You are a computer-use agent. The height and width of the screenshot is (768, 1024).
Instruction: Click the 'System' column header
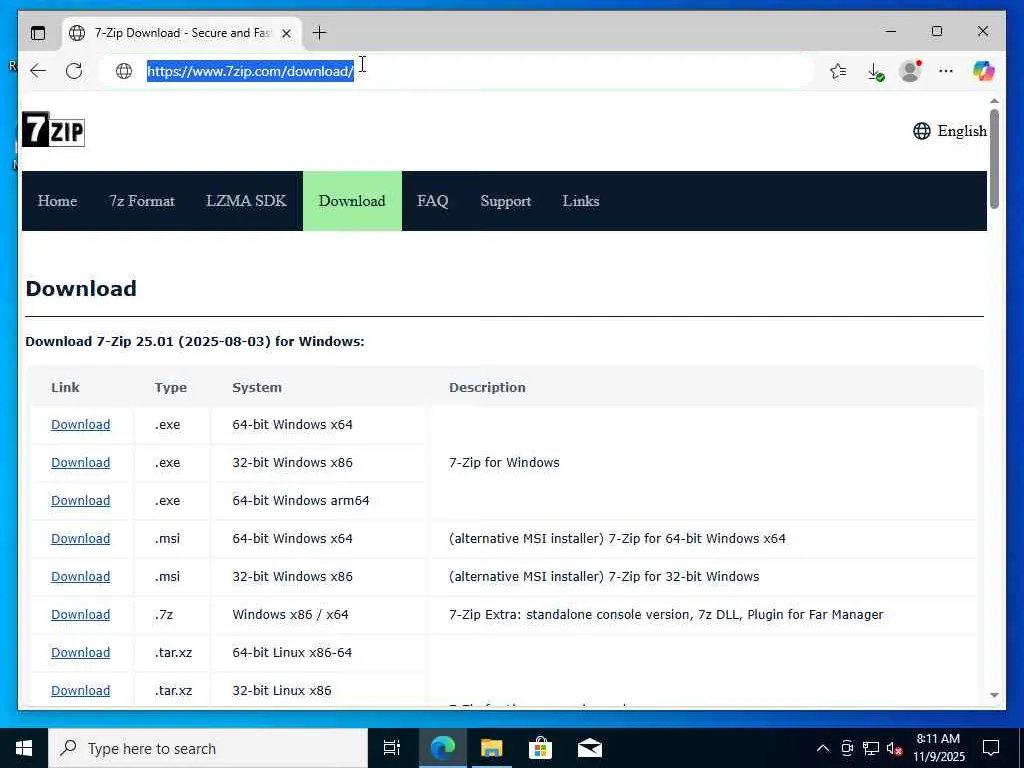257,387
